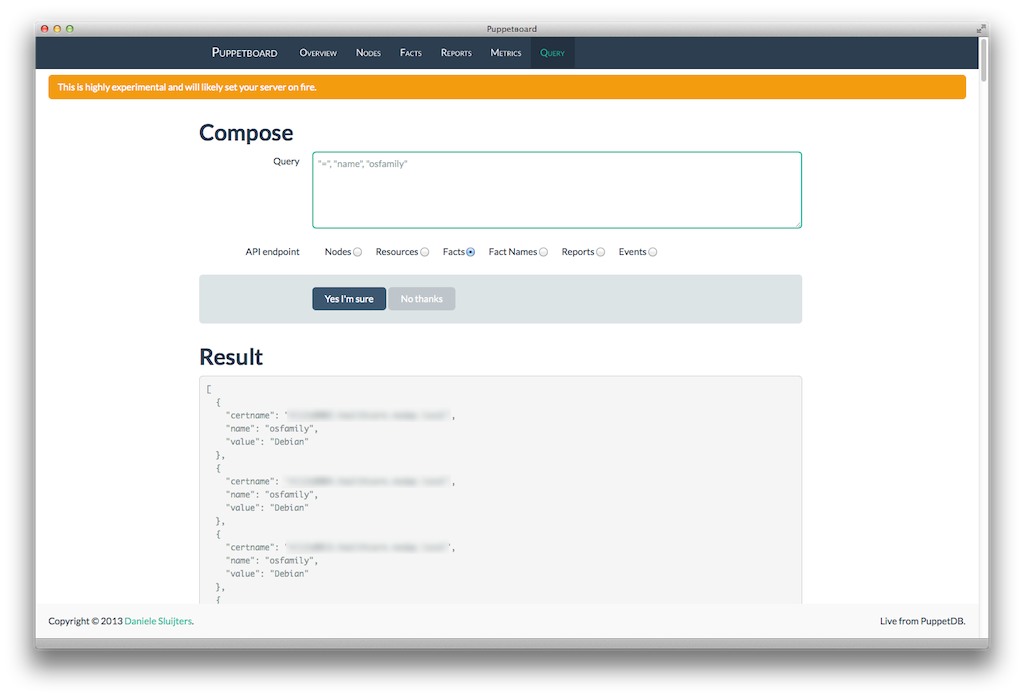Pick the Fact Names endpoint option

pyautogui.click(x=543, y=253)
